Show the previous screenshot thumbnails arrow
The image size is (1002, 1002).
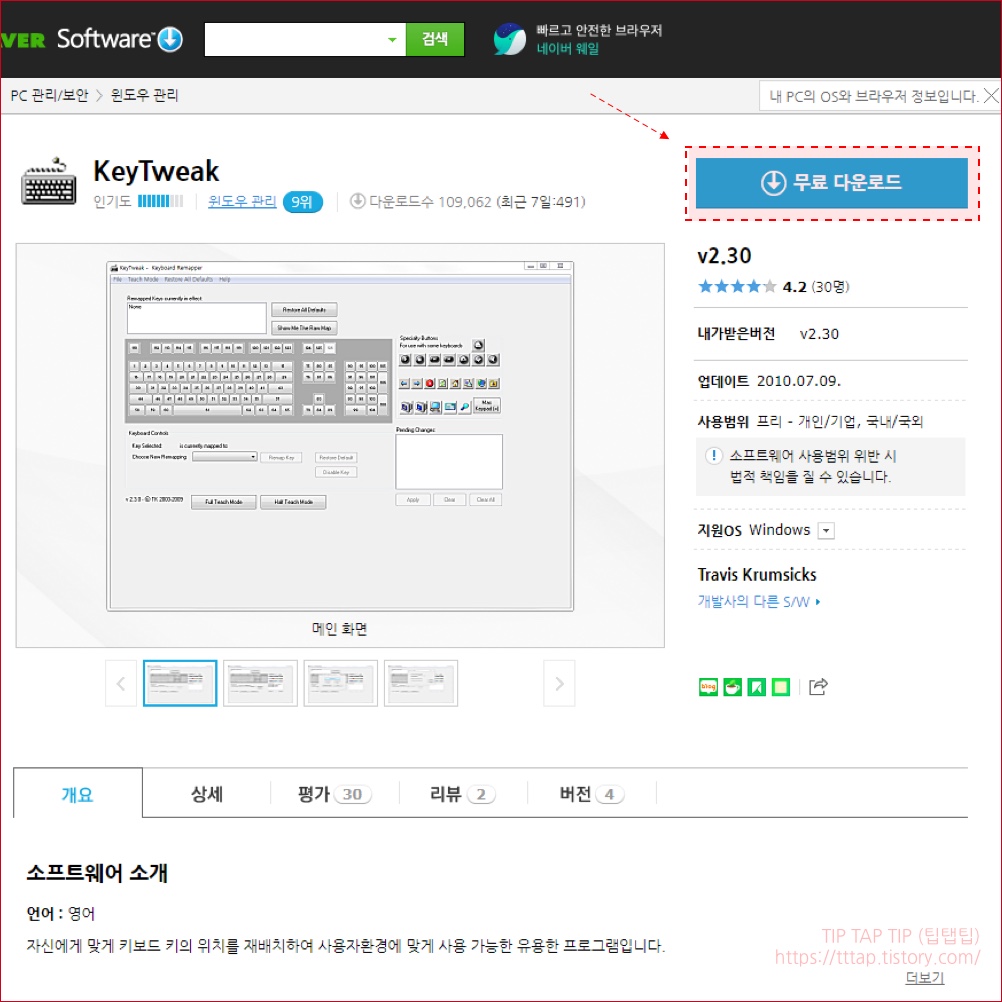(121, 684)
